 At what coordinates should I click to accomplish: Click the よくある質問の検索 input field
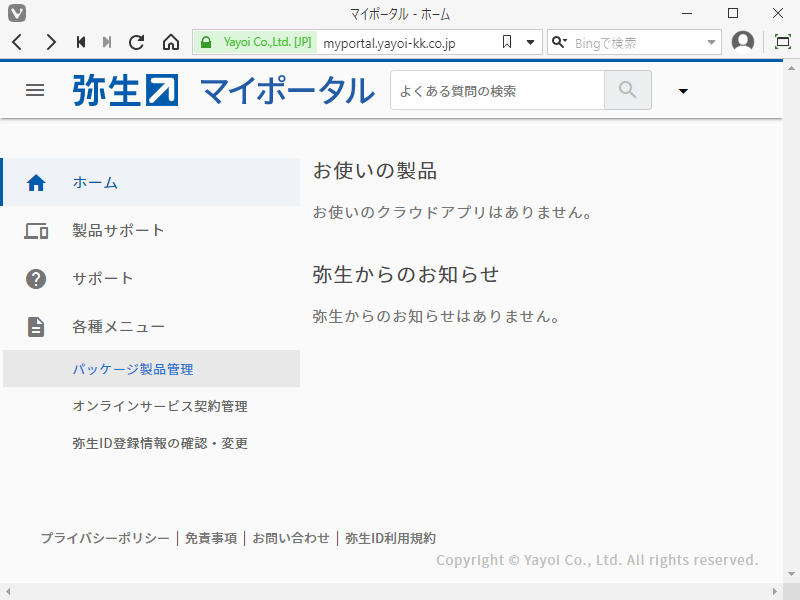tap(497, 91)
